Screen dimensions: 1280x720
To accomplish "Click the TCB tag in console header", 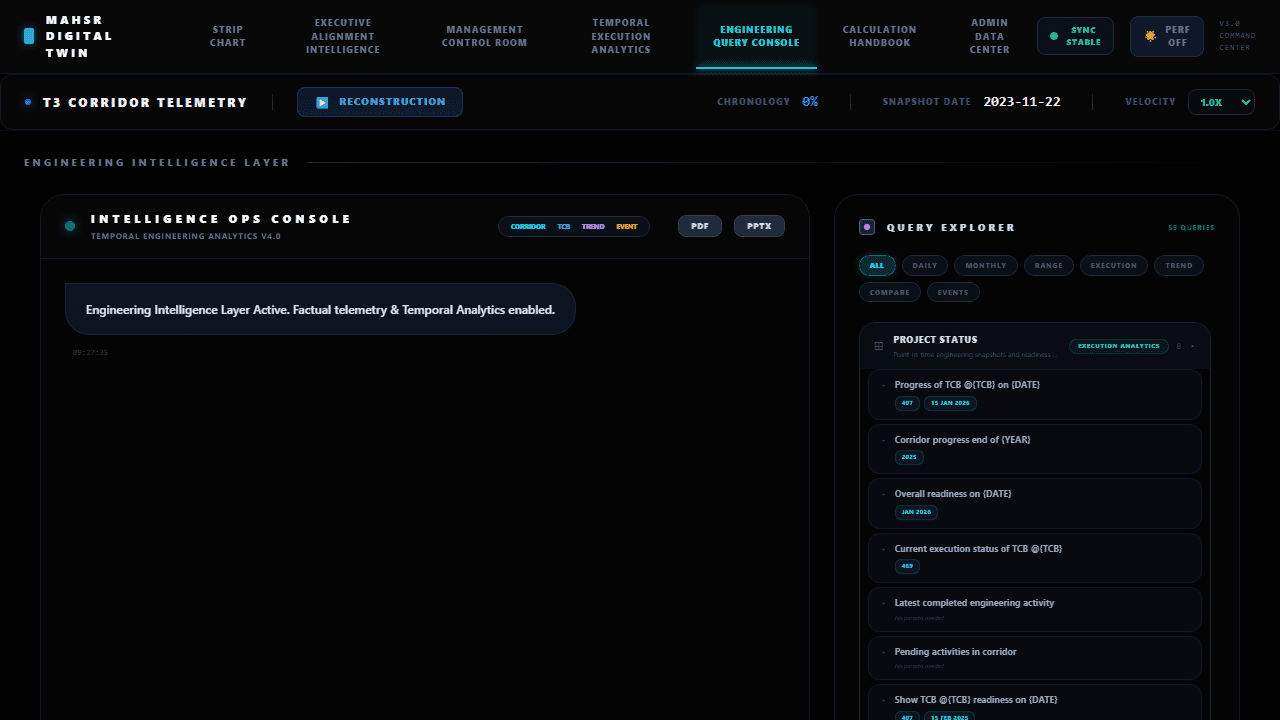I will pos(564,227).
